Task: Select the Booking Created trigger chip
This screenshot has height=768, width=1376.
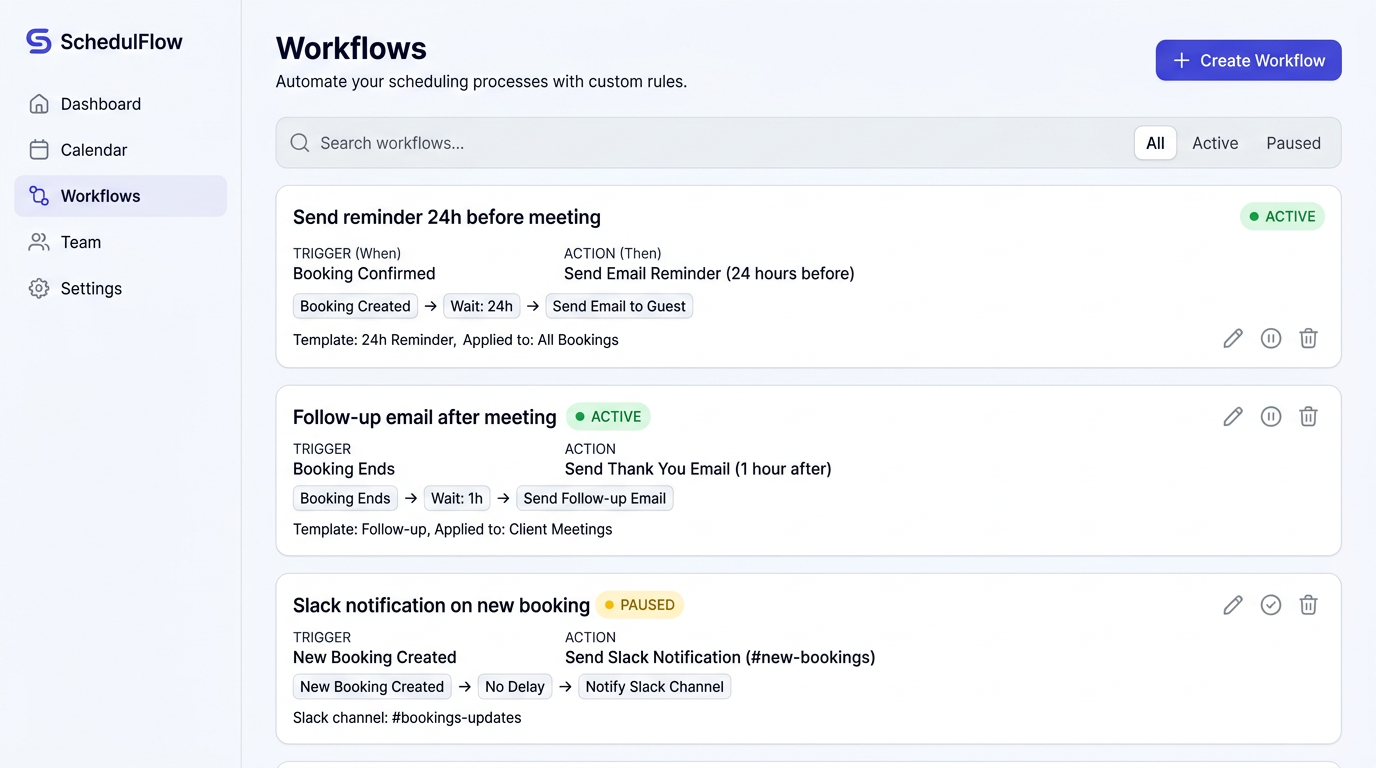Action: 355,306
